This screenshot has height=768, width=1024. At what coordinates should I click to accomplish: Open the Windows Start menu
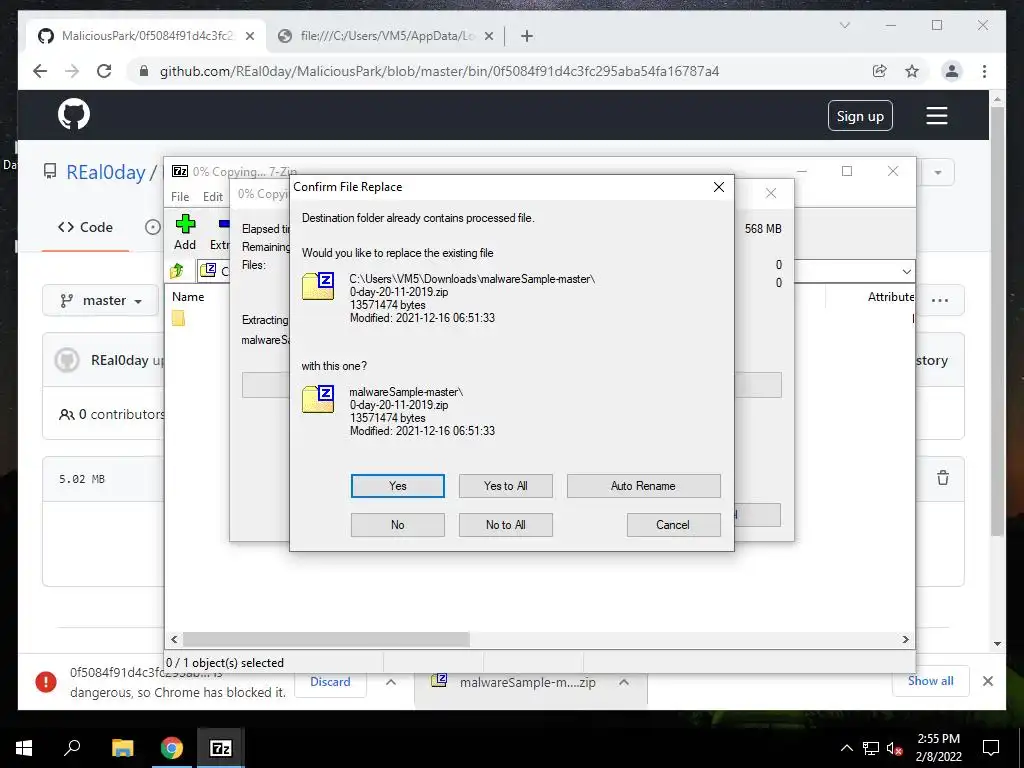click(x=24, y=748)
